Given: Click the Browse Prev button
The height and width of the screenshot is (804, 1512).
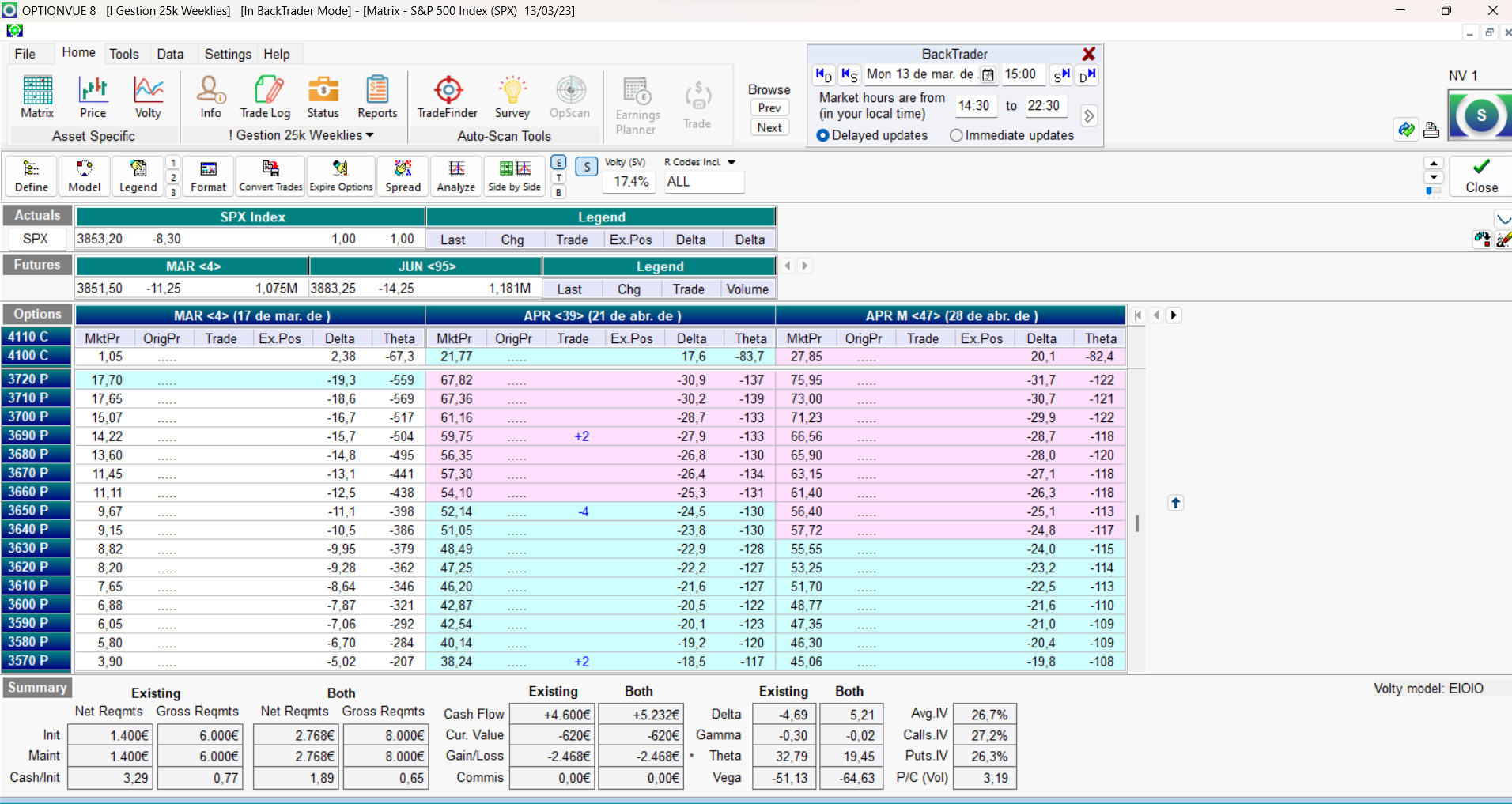Looking at the screenshot, I should (769, 108).
